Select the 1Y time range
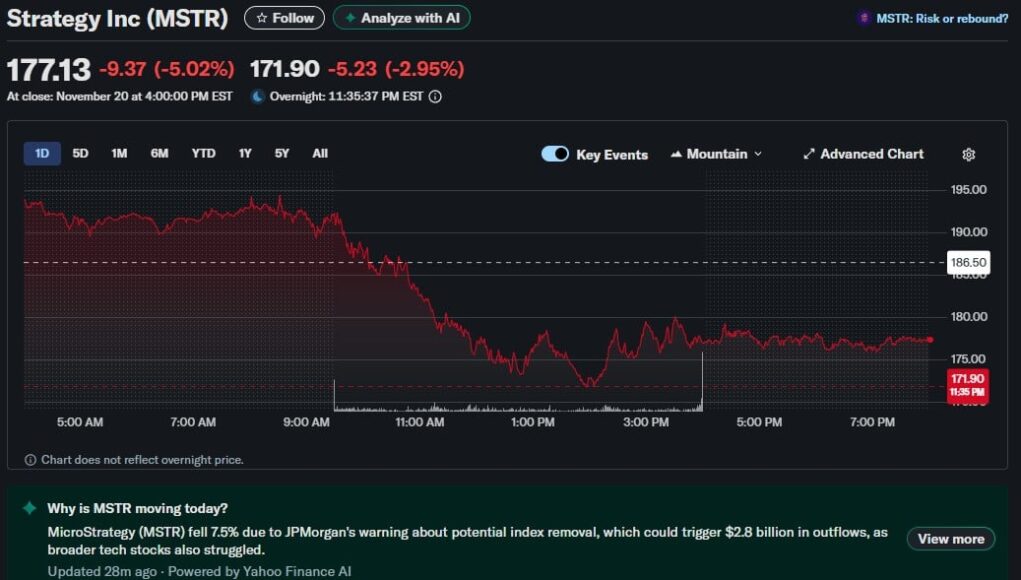 coord(245,153)
